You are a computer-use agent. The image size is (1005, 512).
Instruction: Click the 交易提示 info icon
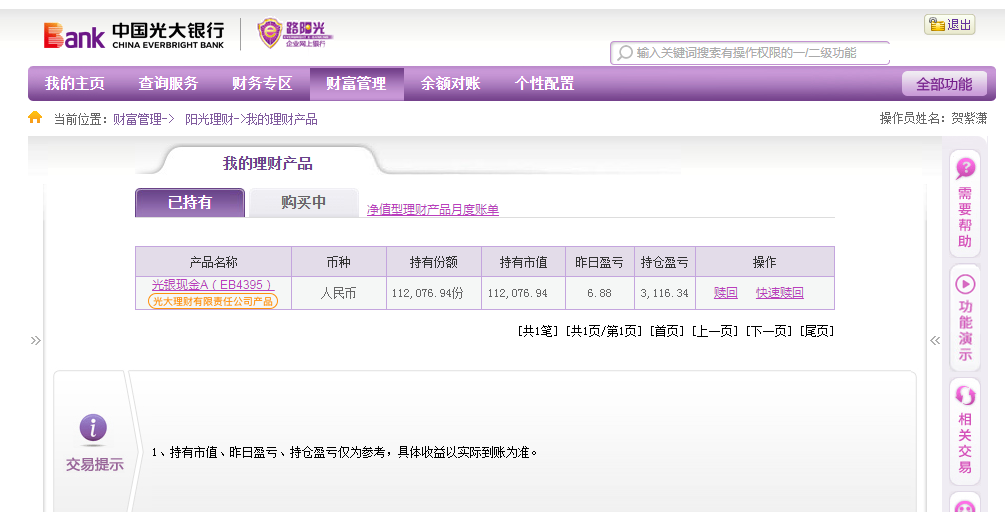coord(93,429)
